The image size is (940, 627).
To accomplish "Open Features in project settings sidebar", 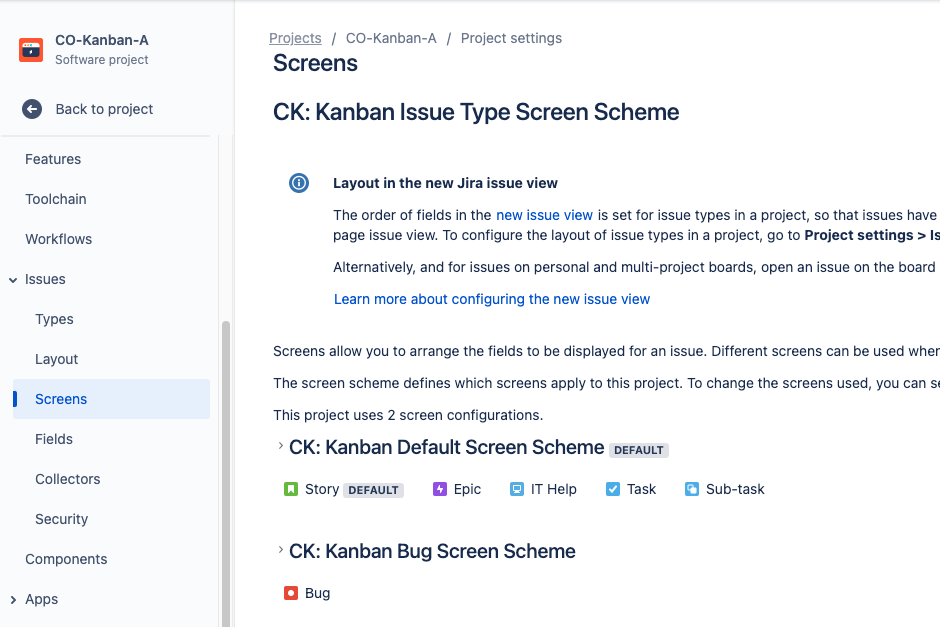I will [x=53, y=159].
